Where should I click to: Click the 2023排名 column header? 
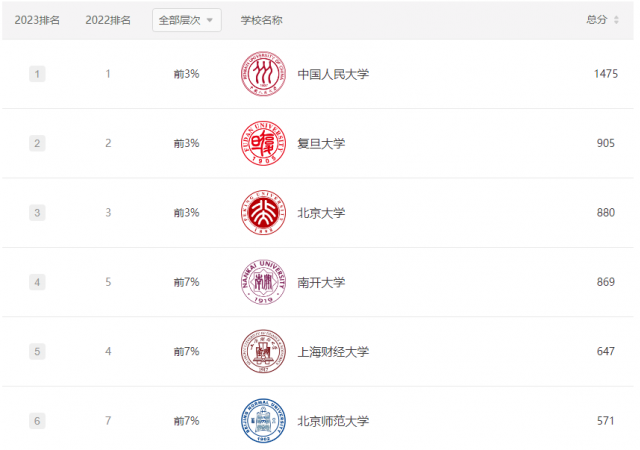pos(37,20)
